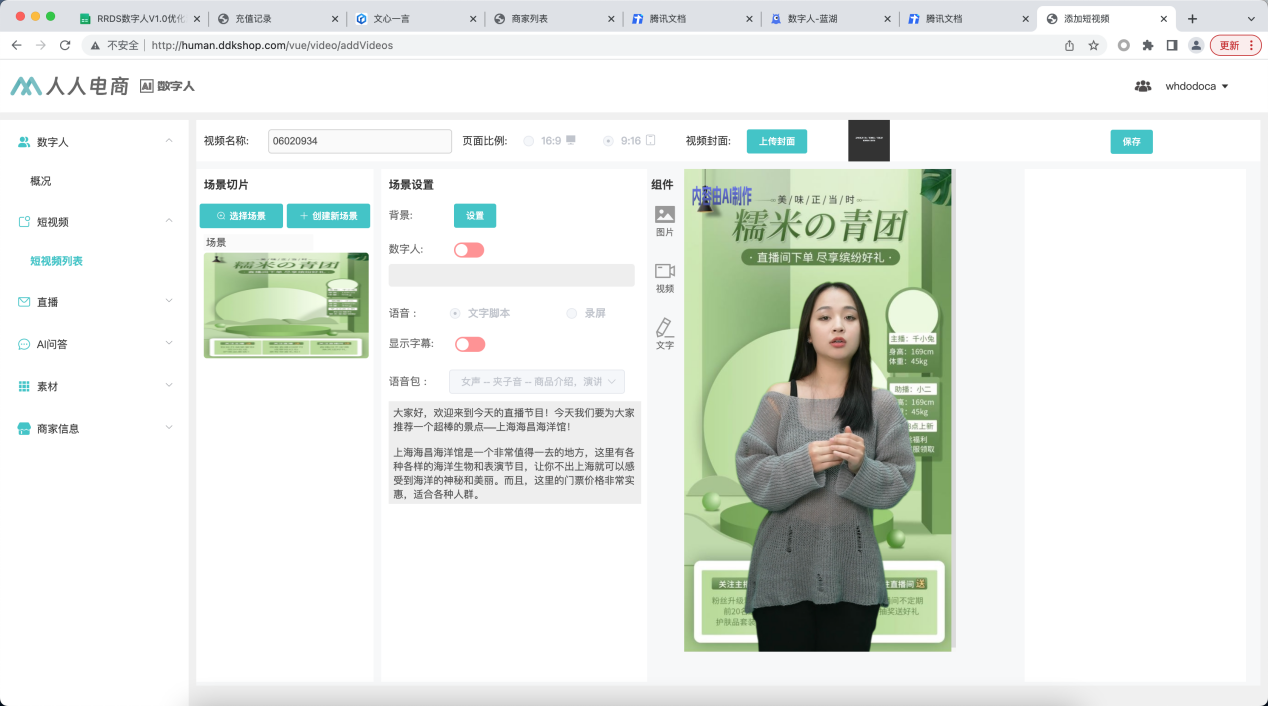Select the 文字 text component icon
Screen dimensions: 1268x706
[x=665, y=328]
